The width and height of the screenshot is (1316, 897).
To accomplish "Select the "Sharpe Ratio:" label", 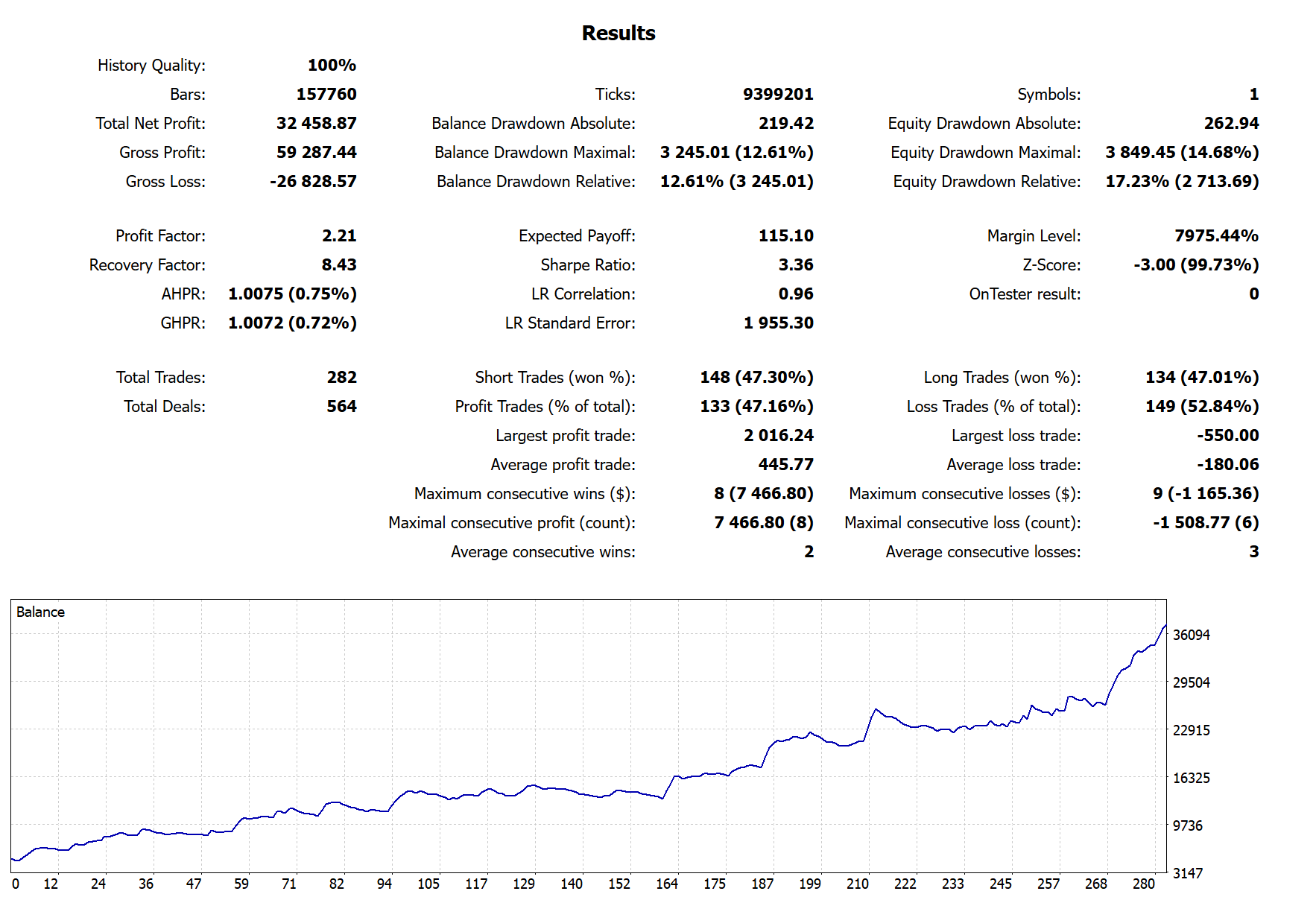I will pos(588,265).
